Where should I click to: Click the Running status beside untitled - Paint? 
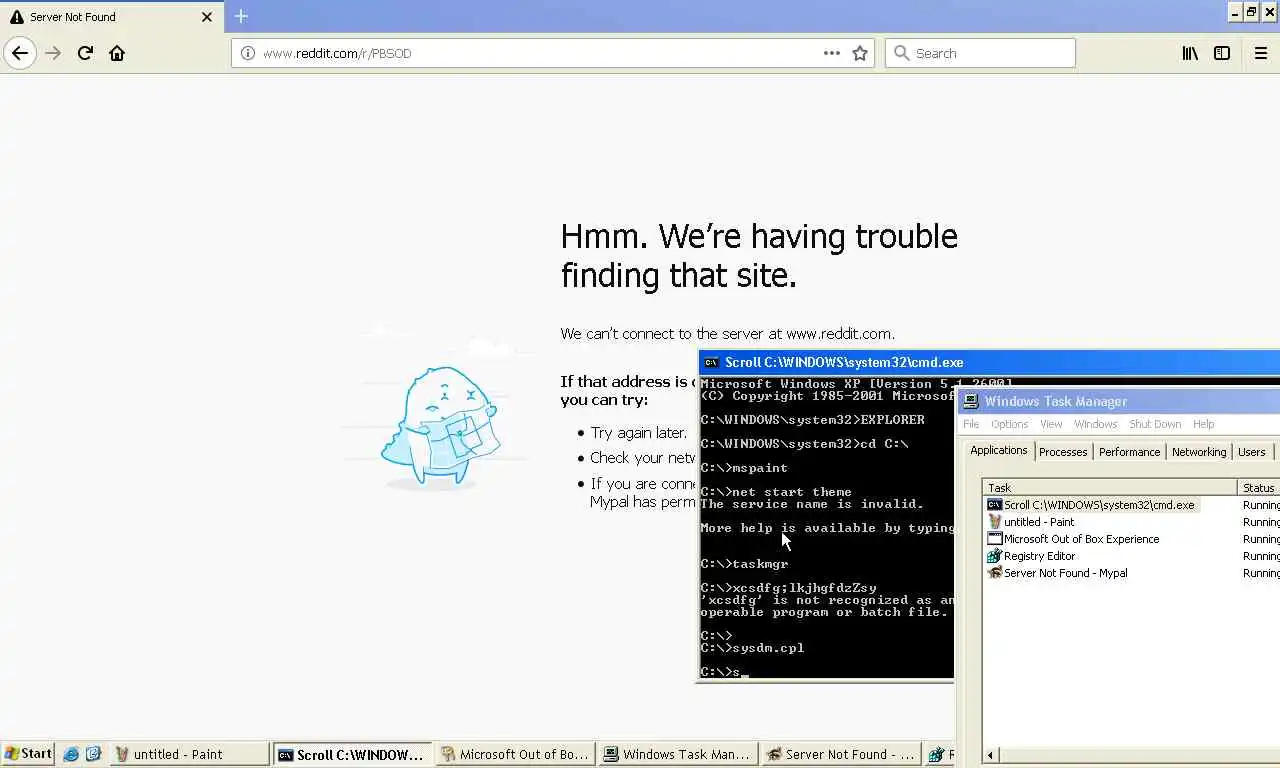1261,522
